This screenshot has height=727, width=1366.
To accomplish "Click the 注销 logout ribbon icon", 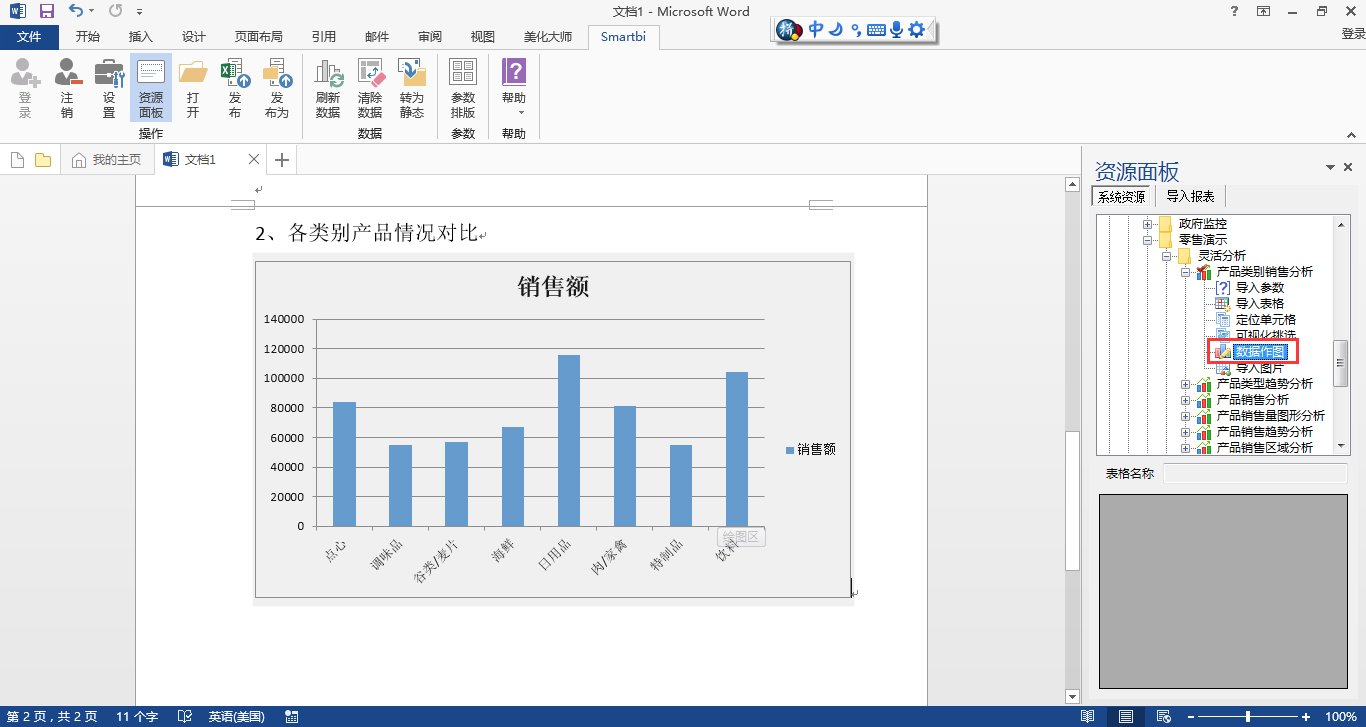I will tap(67, 88).
